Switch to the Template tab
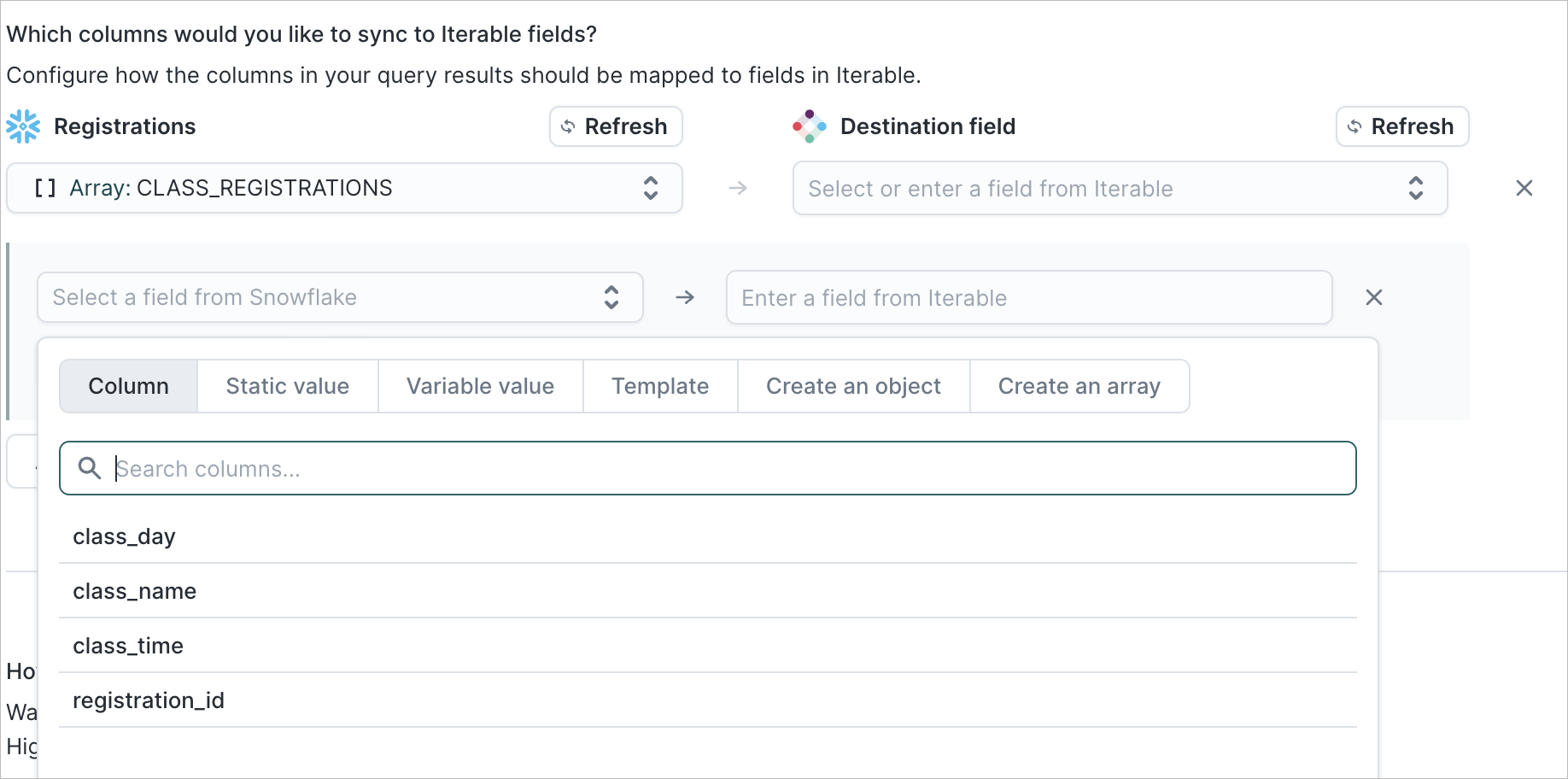The width and height of the screenshot is (1568, 779). pyautogui.click(x=660, y=386)
